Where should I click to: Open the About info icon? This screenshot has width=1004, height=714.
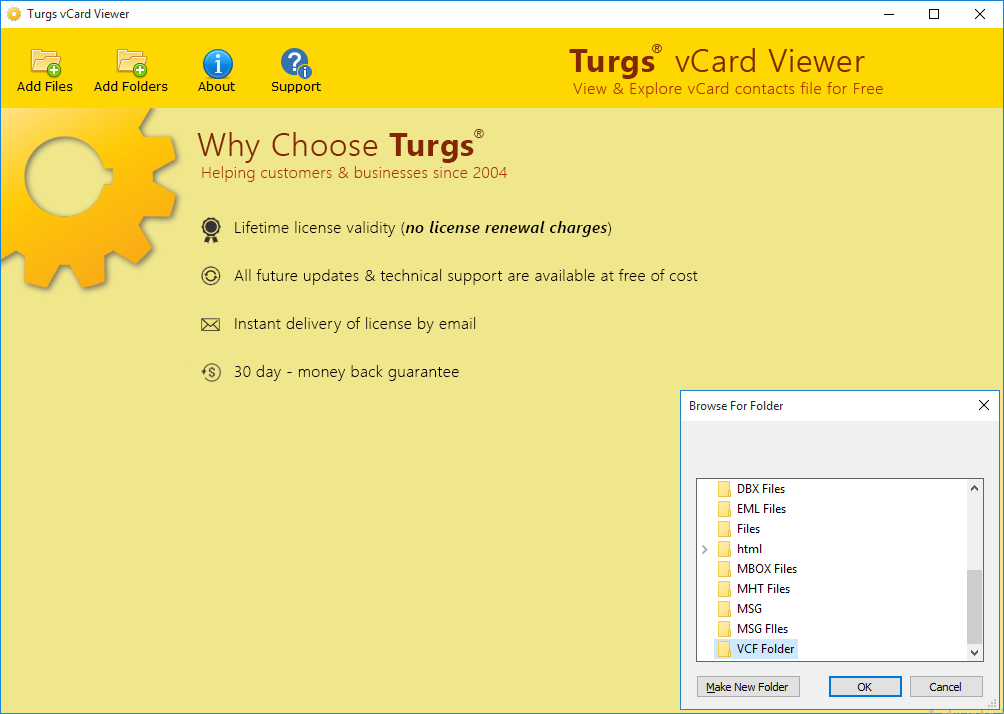tap(218, 64)
